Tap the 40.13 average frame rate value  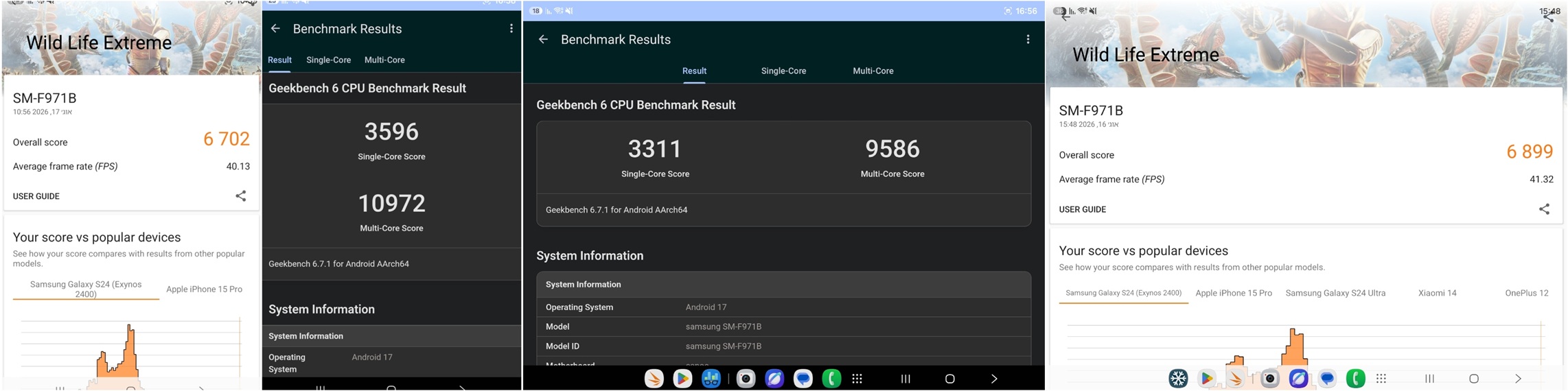(x=238, y=167)
